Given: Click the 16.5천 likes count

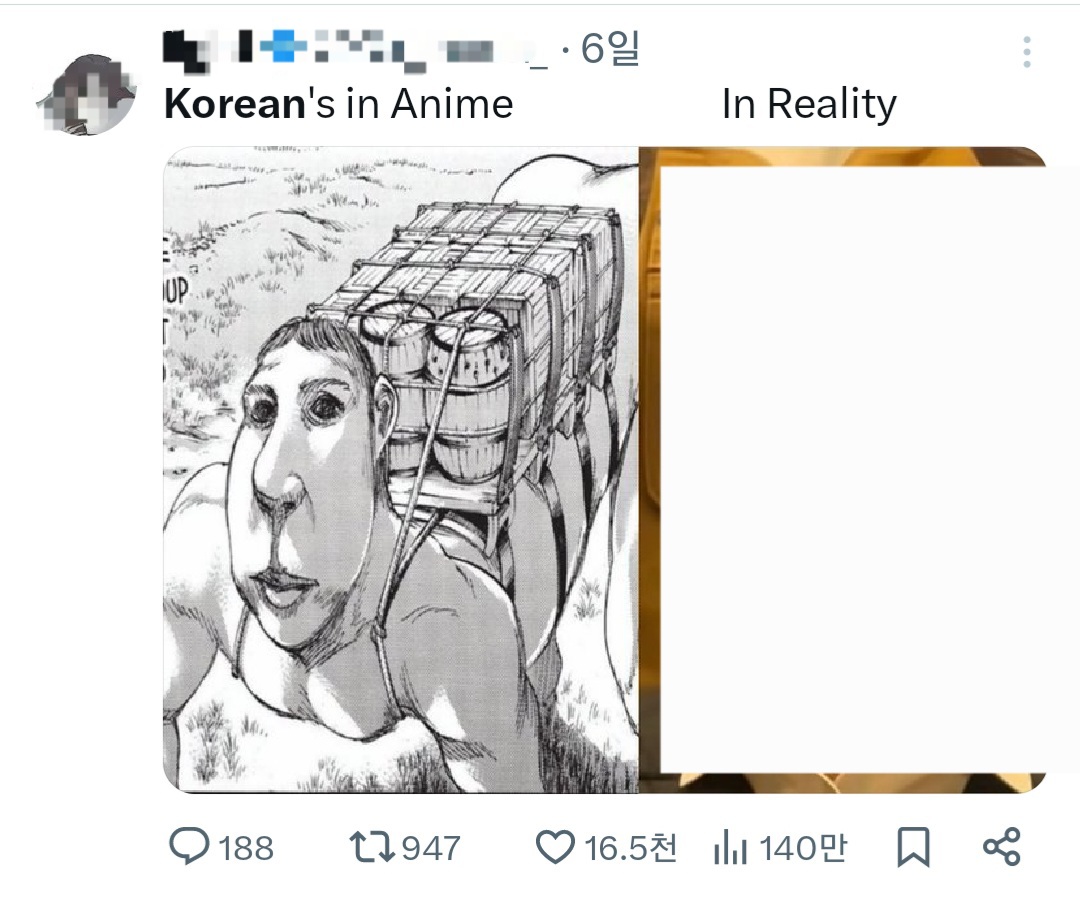Looking at the screenshot, I should point(631,849).
